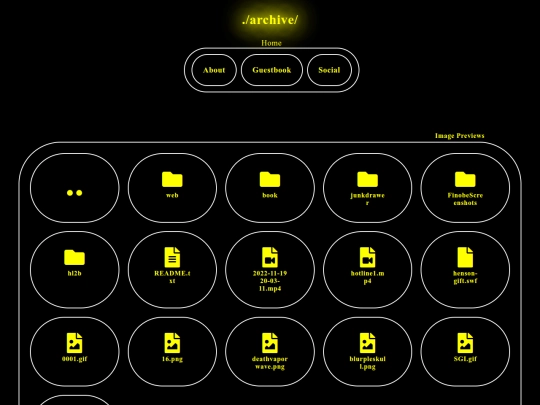Viewport: 540px width, 405px height.
Task: Click the 'book' folder name text
Action: 270,195
